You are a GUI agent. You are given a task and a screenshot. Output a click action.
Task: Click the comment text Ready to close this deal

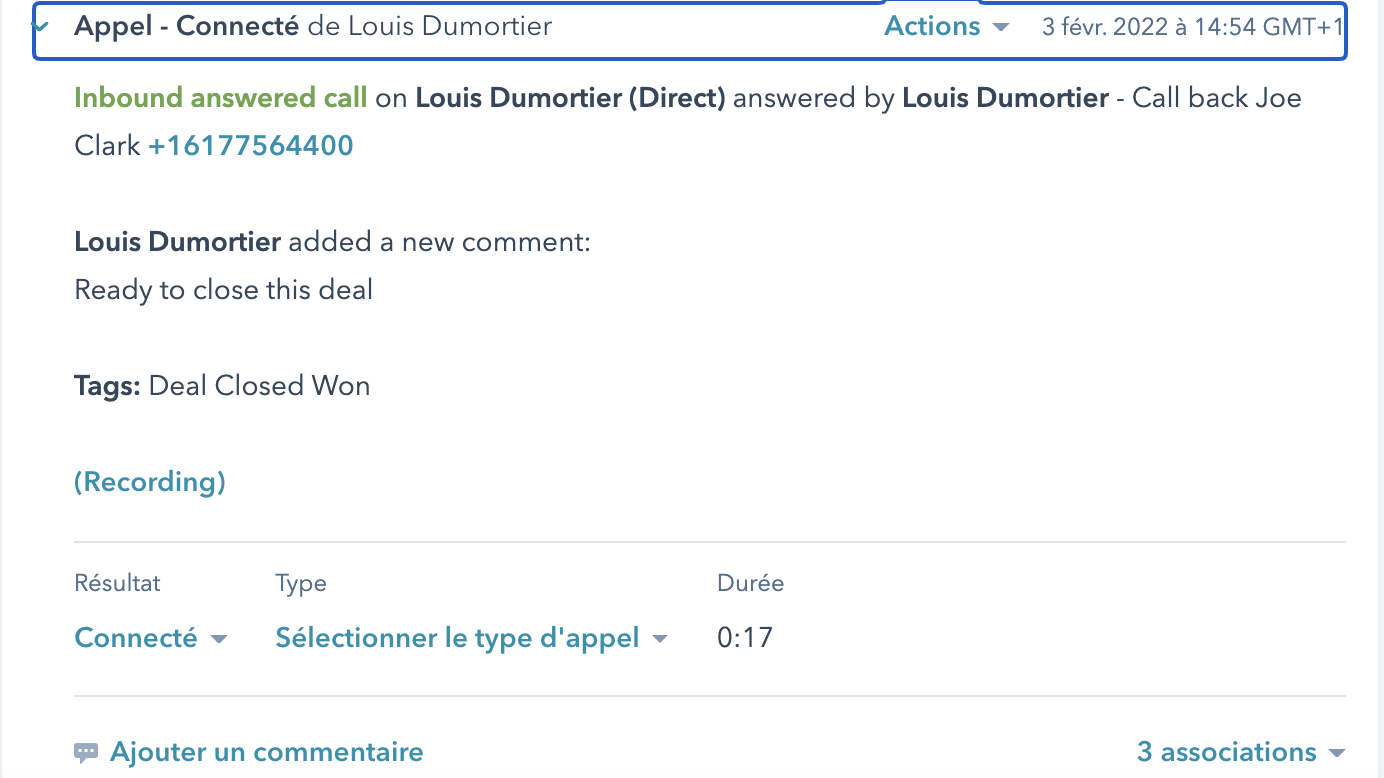click(223, 290)
